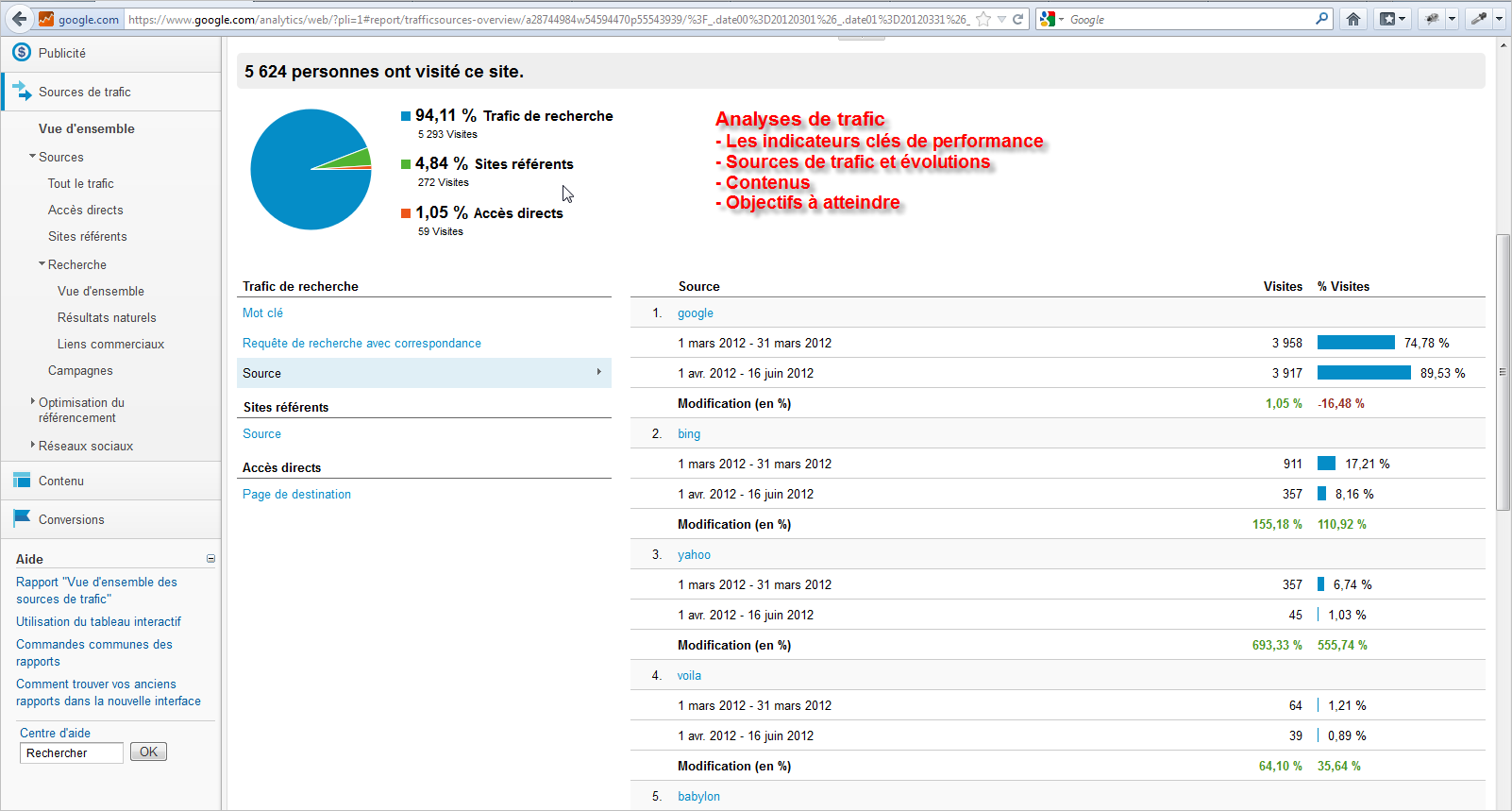Open the google source link
Viewport: 1512px width, 811px height.
point(696,313)
